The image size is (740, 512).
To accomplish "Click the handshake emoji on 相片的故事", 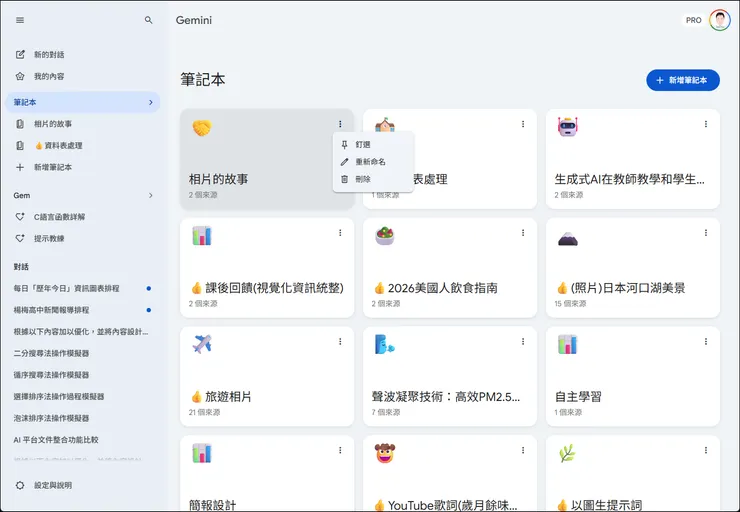I will tap(202, 127).
